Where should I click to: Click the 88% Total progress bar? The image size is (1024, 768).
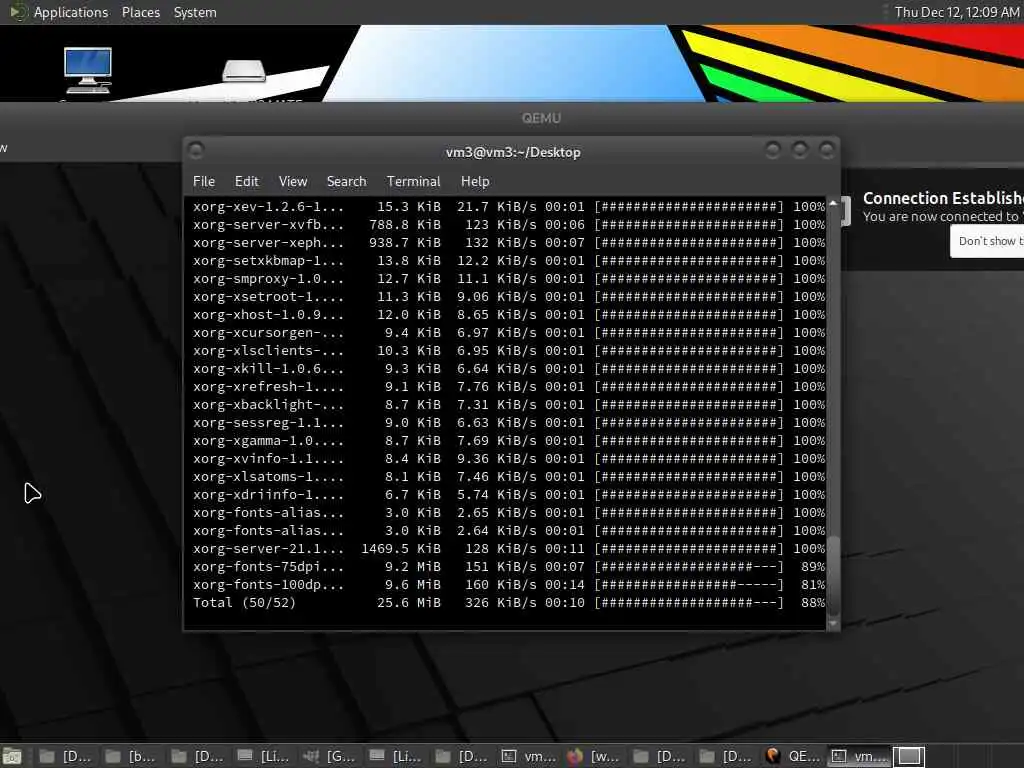coord(689,603)
